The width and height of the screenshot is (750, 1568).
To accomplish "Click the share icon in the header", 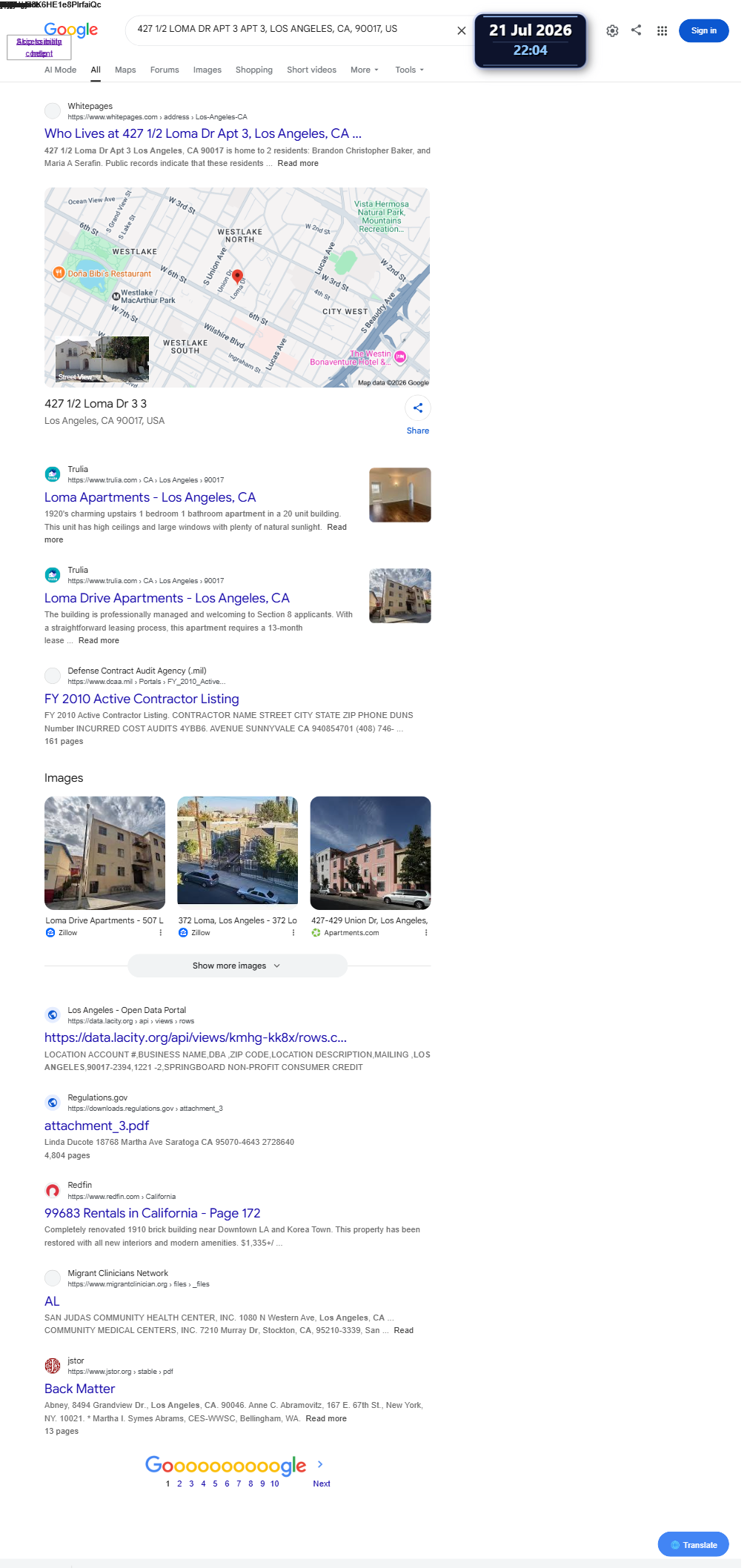I will [636, 30].
